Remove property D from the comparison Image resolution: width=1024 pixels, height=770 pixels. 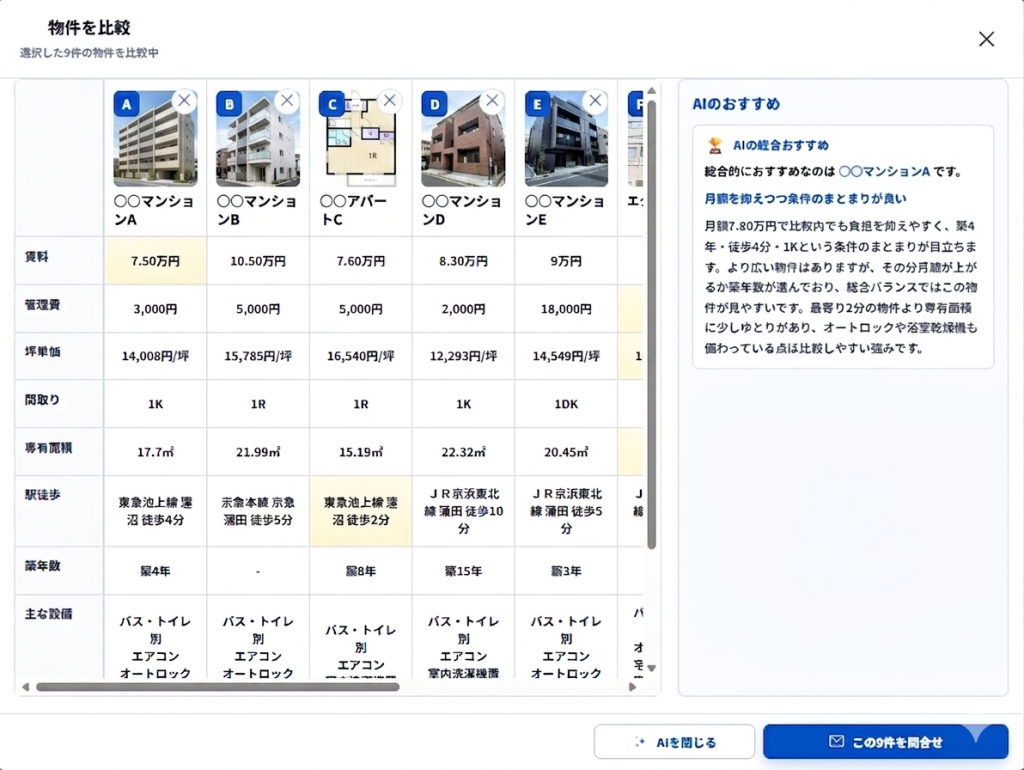click(492, 101)
